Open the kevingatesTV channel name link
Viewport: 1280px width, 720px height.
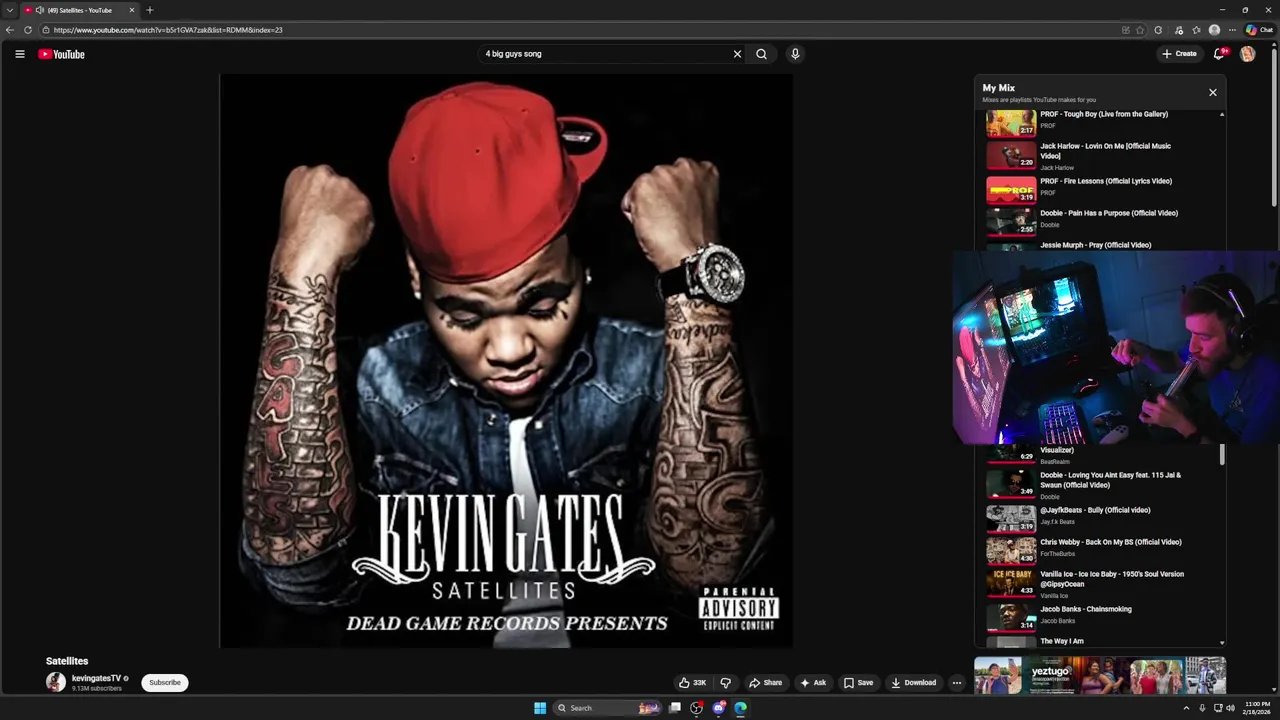tap(96, 678)
